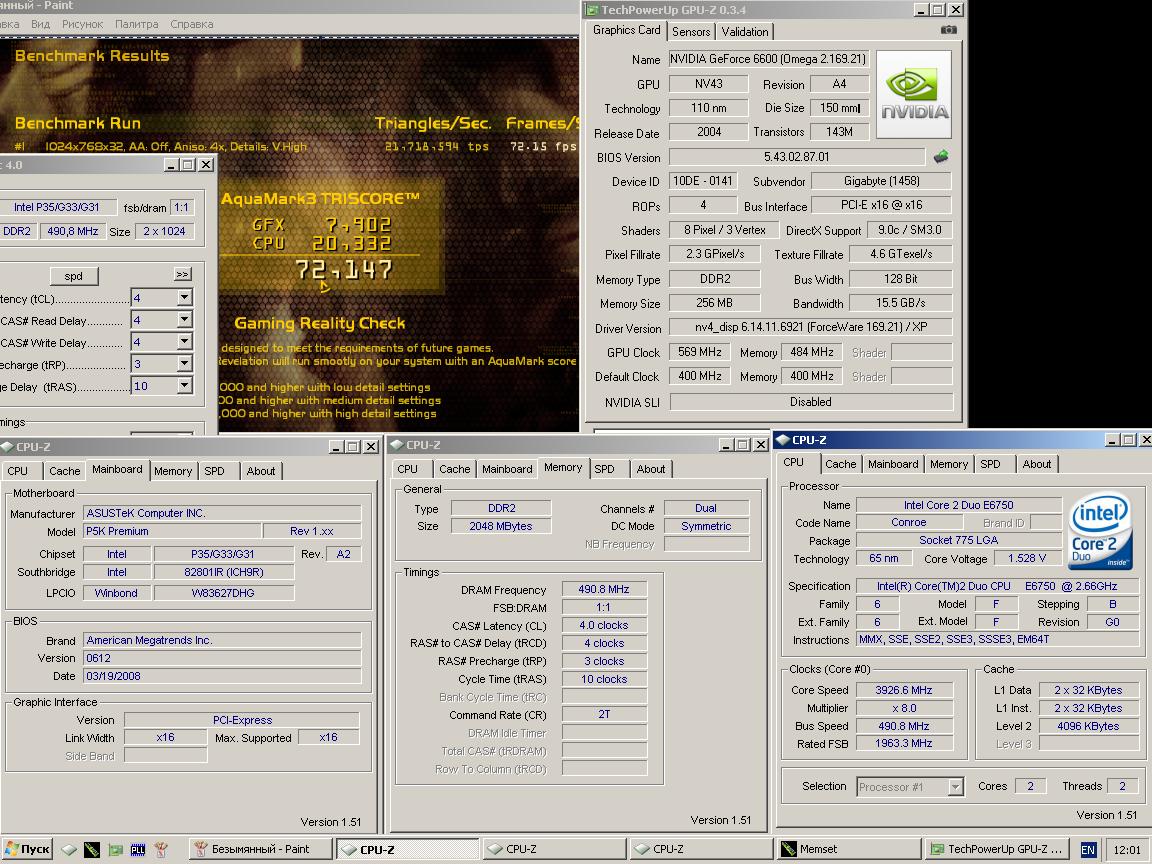
Task: Click the system tray clock
Action: pyautogui.click(x=1127, y=850)
